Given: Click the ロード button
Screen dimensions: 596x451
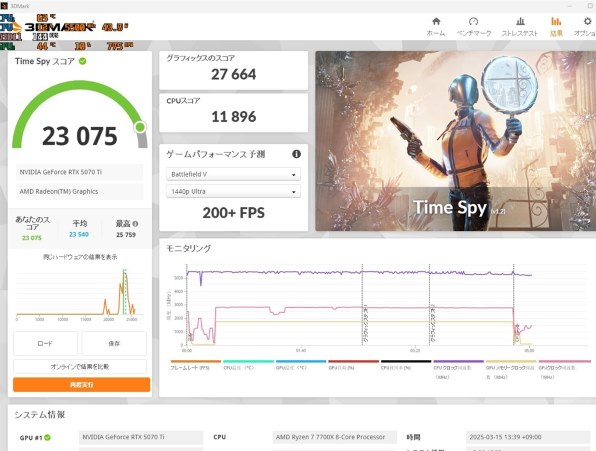Looking at the screenshot, I should click(45, 343).
